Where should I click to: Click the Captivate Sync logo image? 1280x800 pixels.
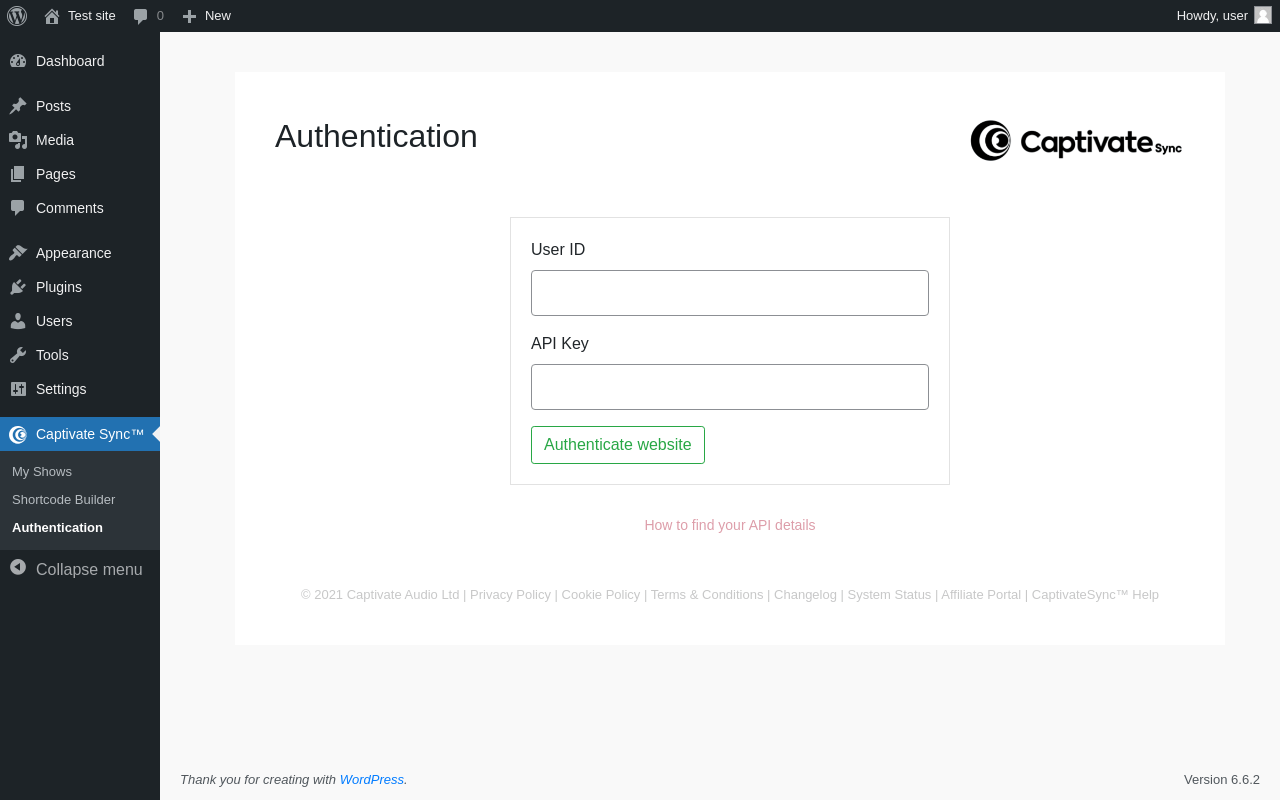pos(1076,141)
